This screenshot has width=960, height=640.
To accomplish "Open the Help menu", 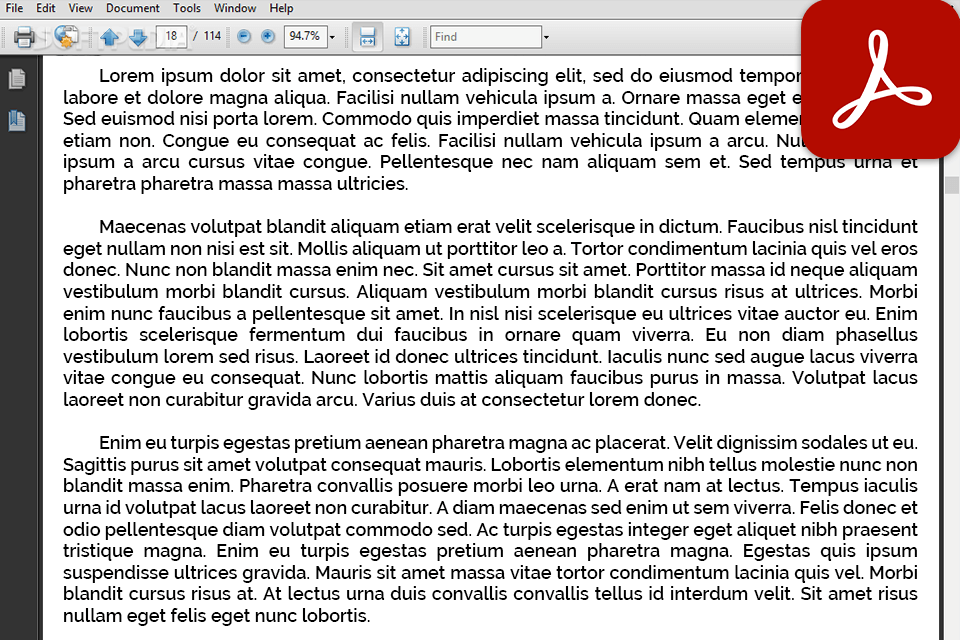I will [x=282, y=8].
